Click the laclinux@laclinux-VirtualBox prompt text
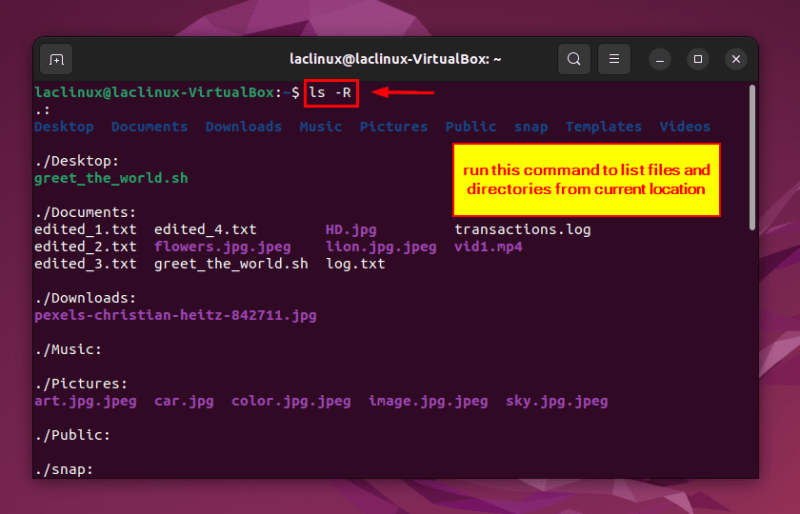Screen dimensions: 800x514 click(x=154, y=93)
